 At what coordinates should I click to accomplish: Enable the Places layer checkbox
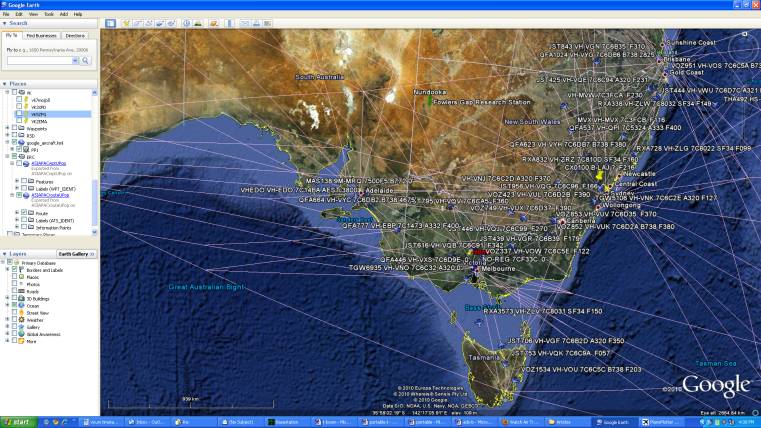(x=15, y=277)
